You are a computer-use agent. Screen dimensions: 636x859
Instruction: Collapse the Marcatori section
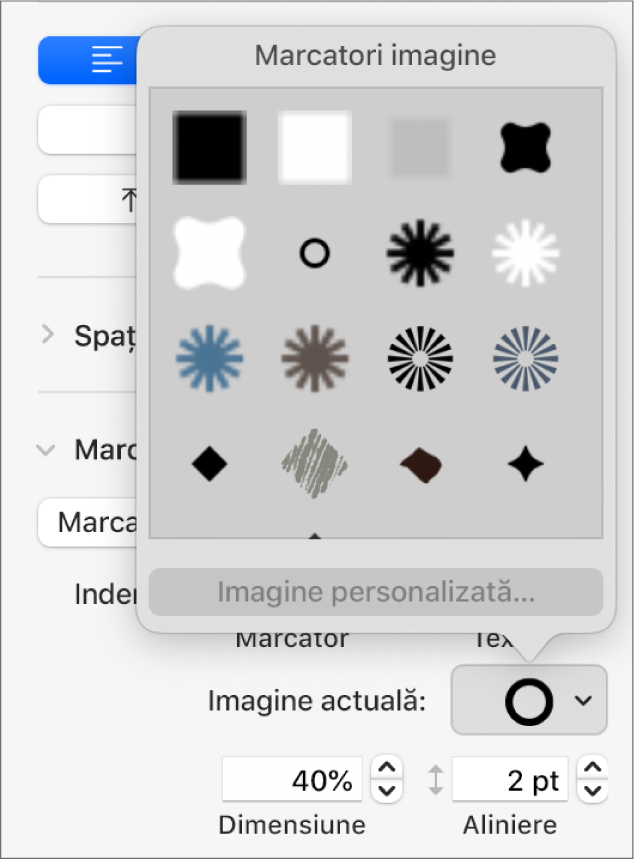pyautogui.click(x=45, y=450)
